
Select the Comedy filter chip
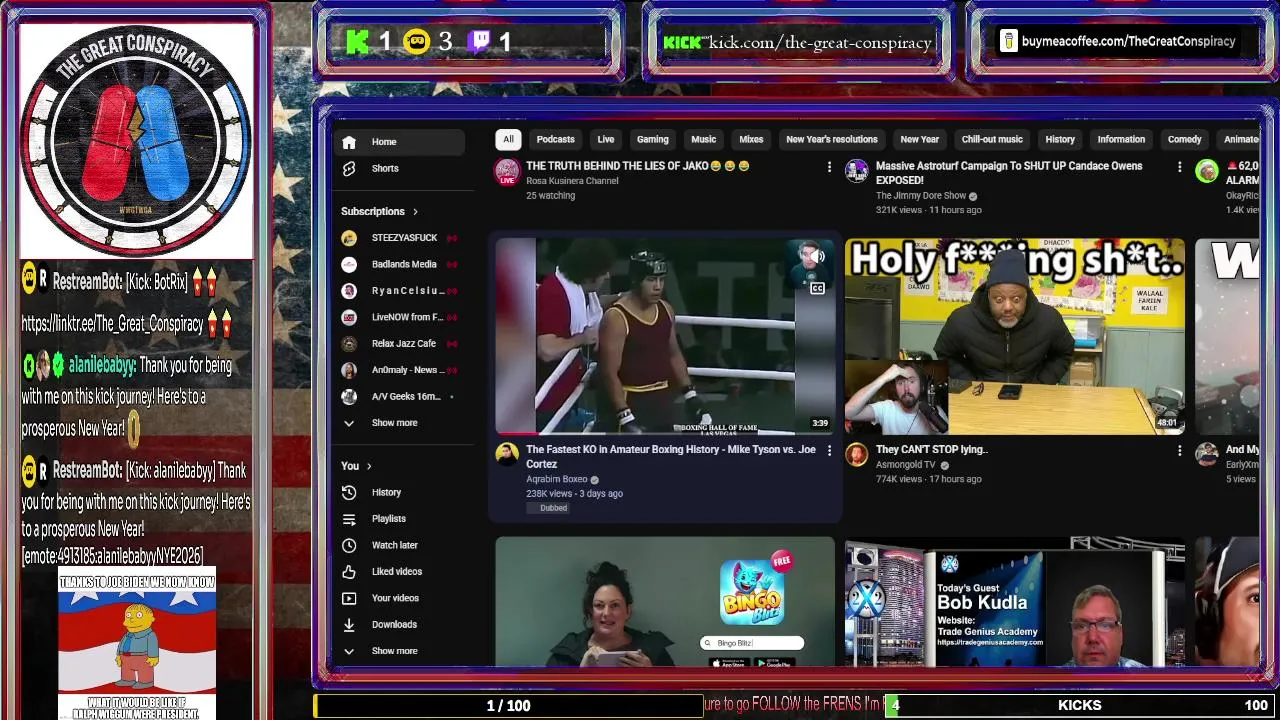1184,140
